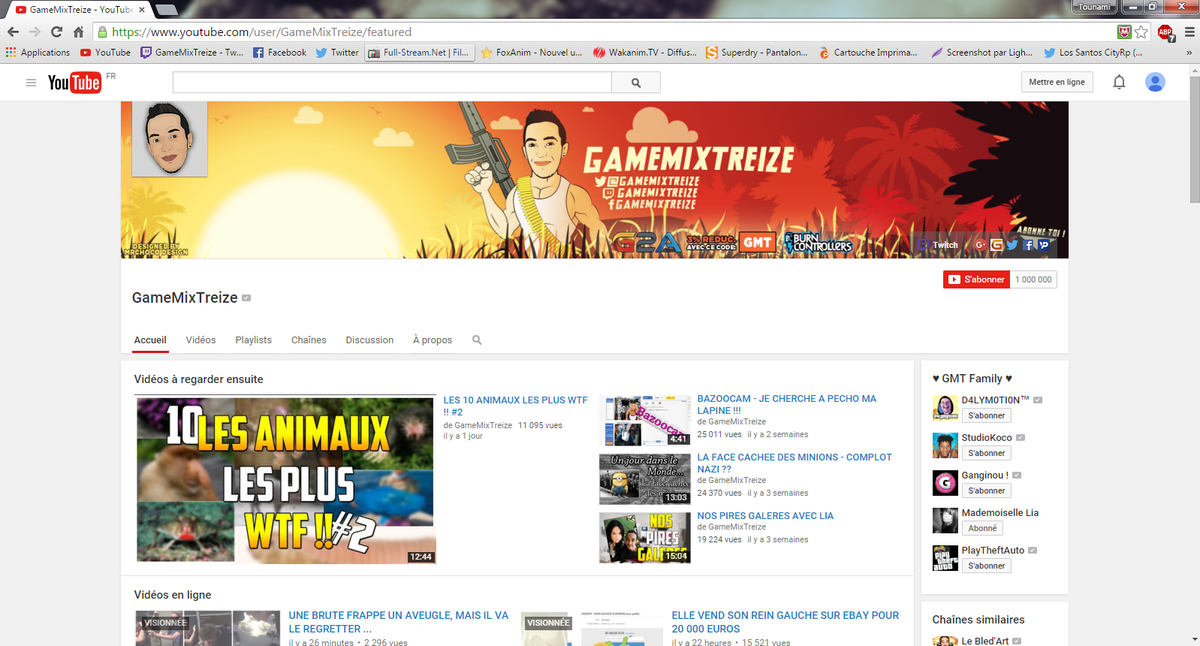This screenshot has height=646, width=1200.
Task: Open the Superdry bookmark
Action: pyautogui.click(x=757, y=52)
